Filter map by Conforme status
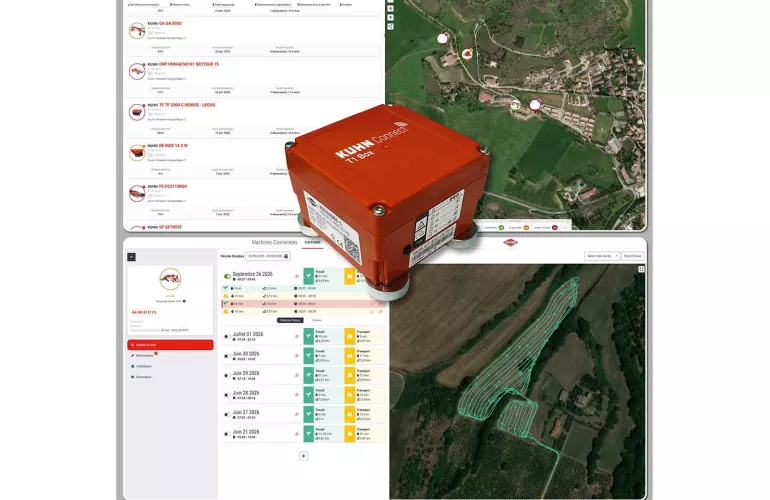The height and width of the screenshot is (500, 770). 494,227
